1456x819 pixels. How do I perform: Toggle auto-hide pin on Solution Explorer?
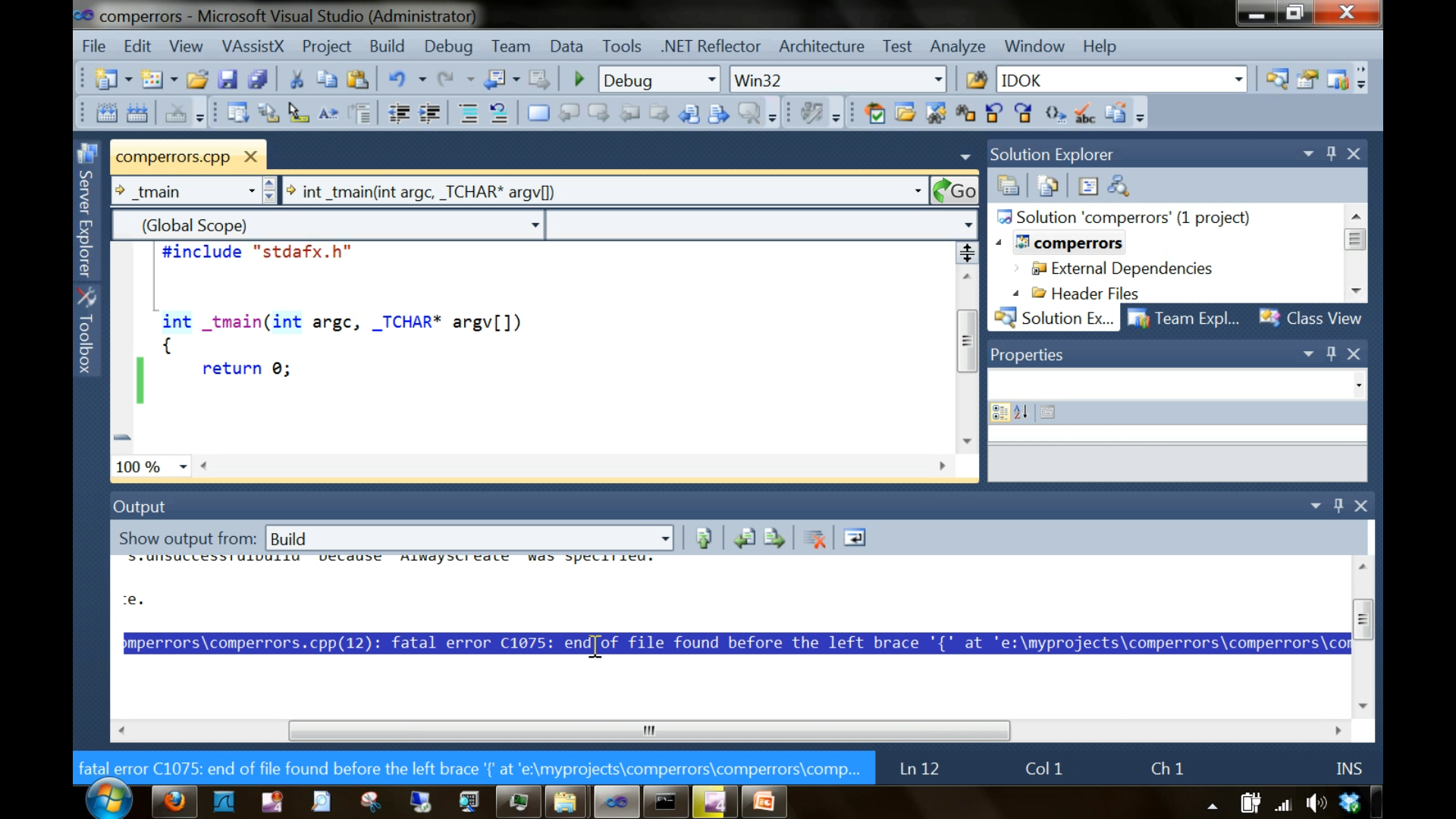point(1331,153)
